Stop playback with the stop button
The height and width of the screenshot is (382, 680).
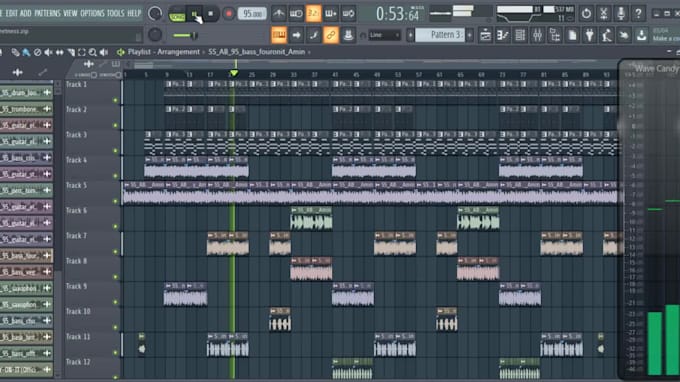click(x=211, y=14)
